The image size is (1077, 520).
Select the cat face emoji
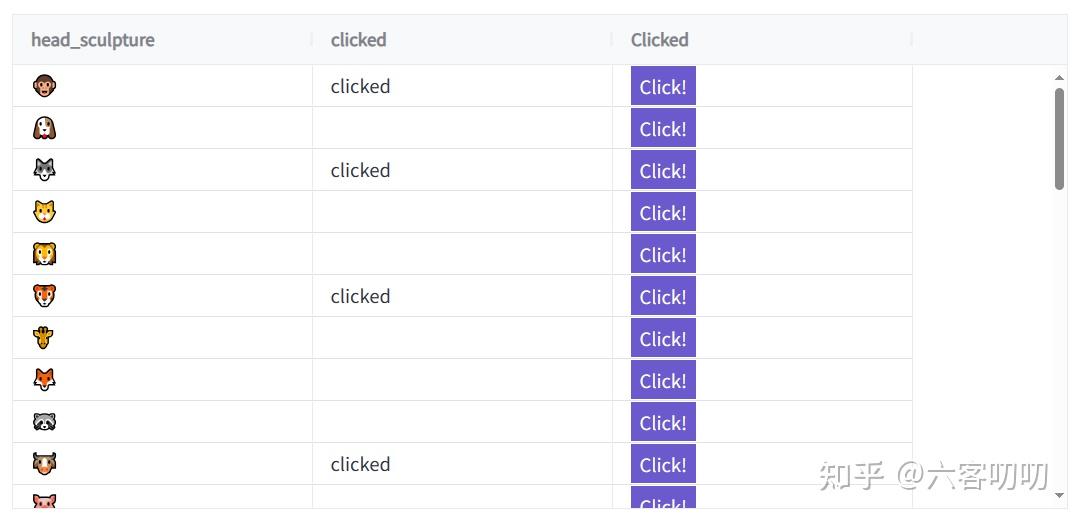pos(44,212)
